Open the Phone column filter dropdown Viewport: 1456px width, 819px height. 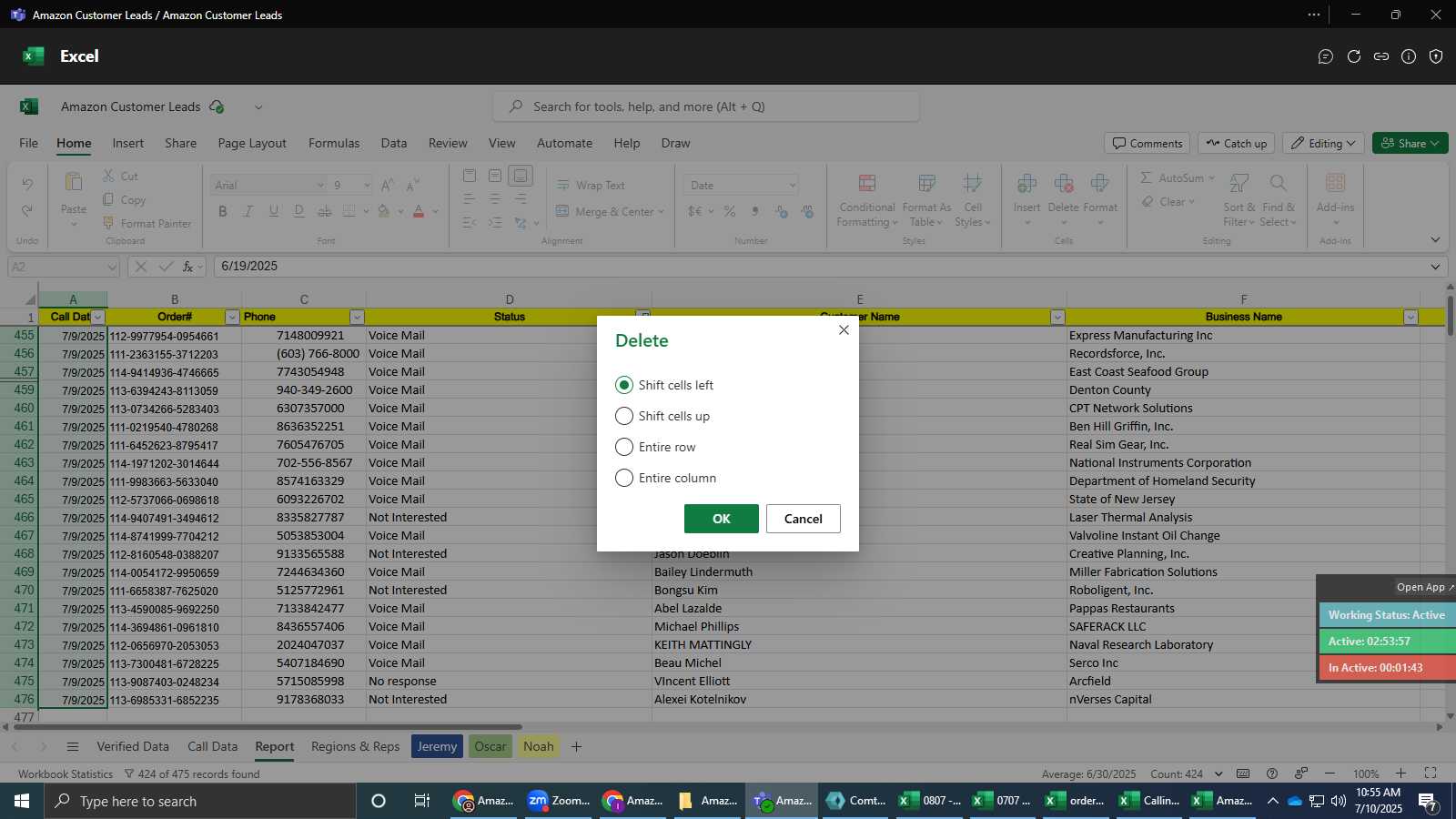[357, 317]
